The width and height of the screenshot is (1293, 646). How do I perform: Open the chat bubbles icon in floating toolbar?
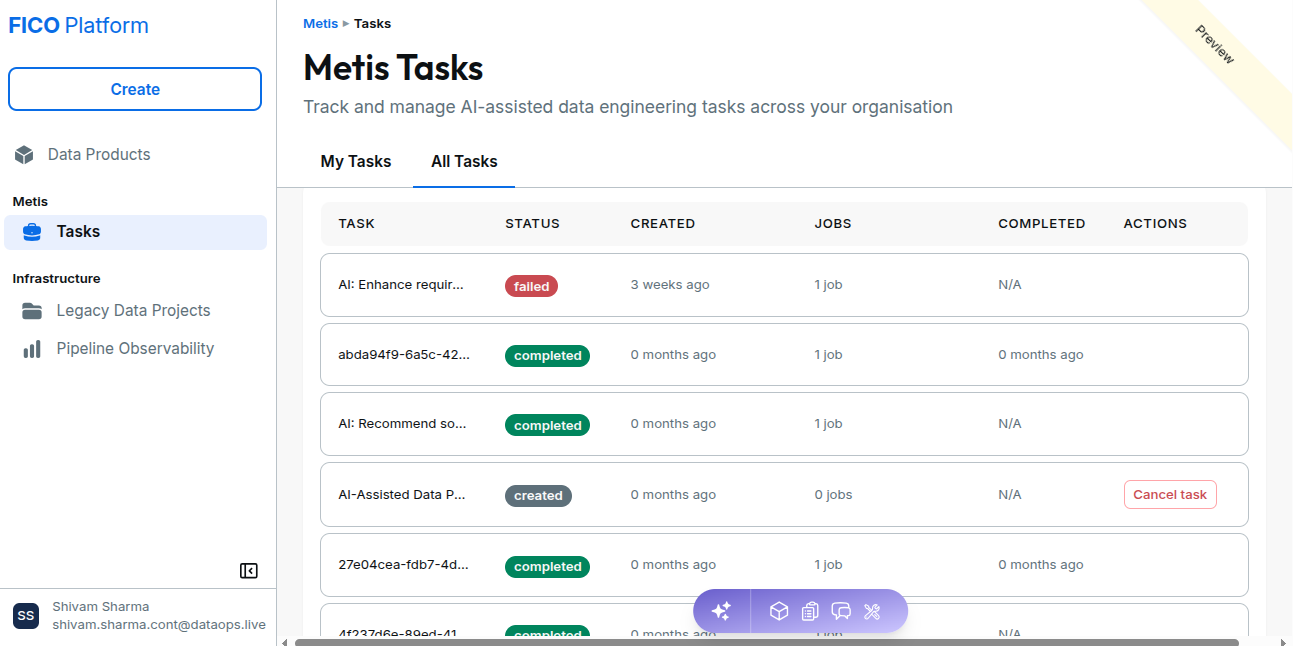[841, 611]
